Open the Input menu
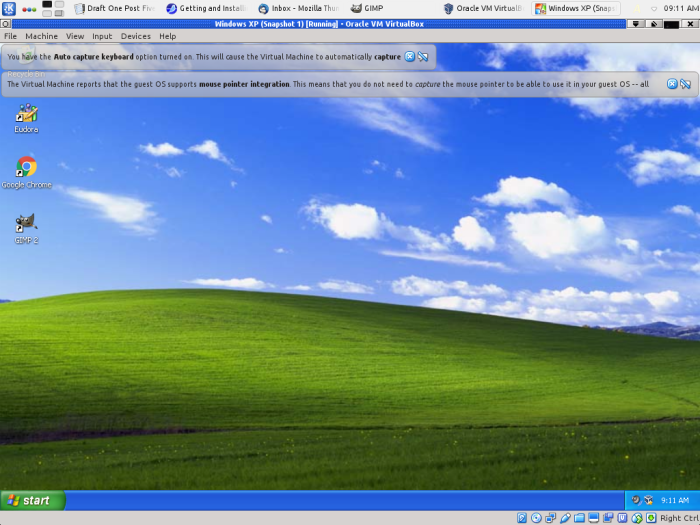 click(x=102, y=36)
